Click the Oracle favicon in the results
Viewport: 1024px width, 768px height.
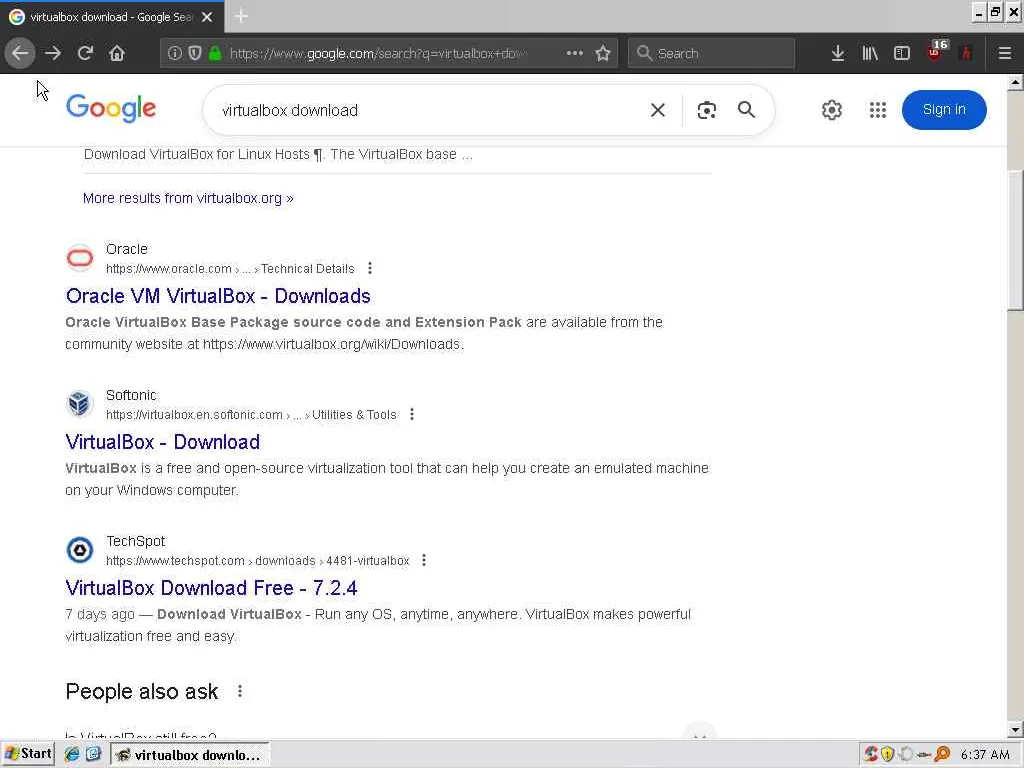click(80, 258)
